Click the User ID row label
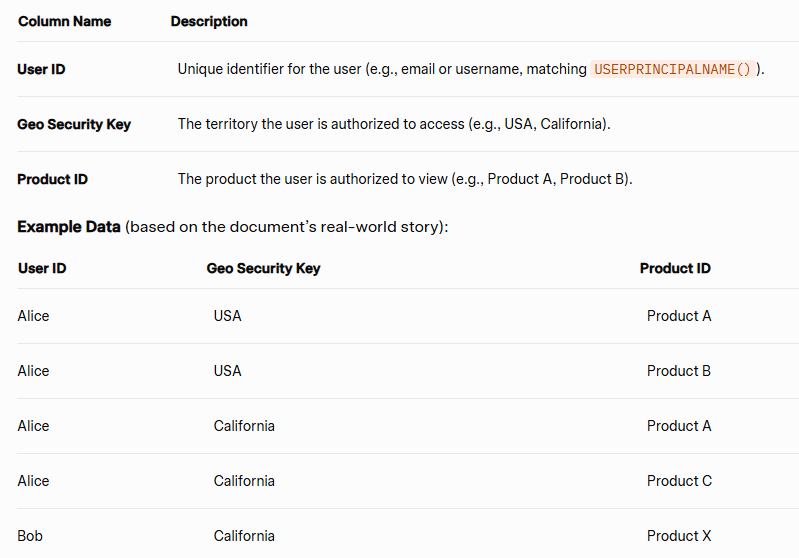Screen dimensions: 799x558 41,69
